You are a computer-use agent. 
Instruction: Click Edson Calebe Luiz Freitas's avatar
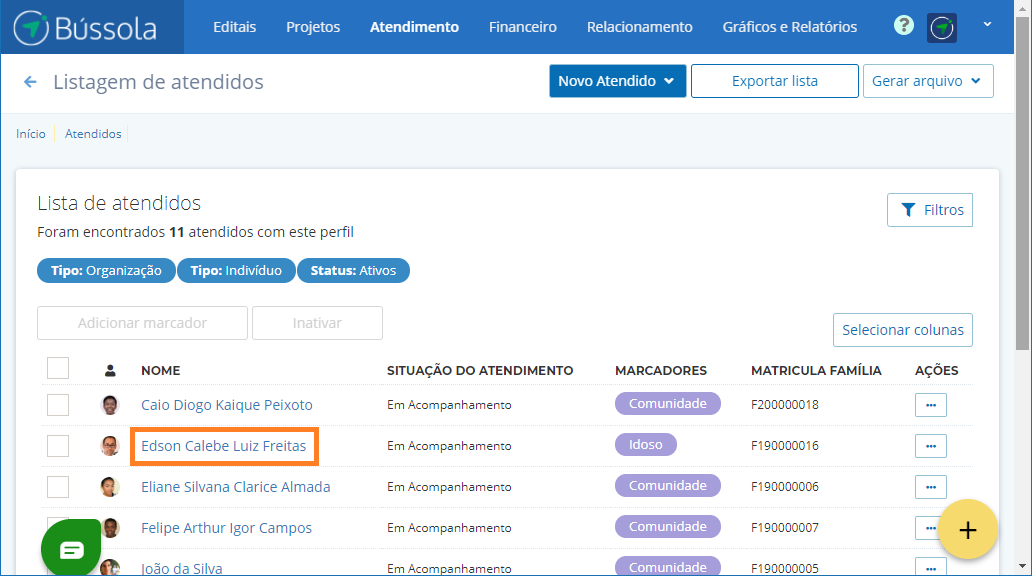click(110, 446)
